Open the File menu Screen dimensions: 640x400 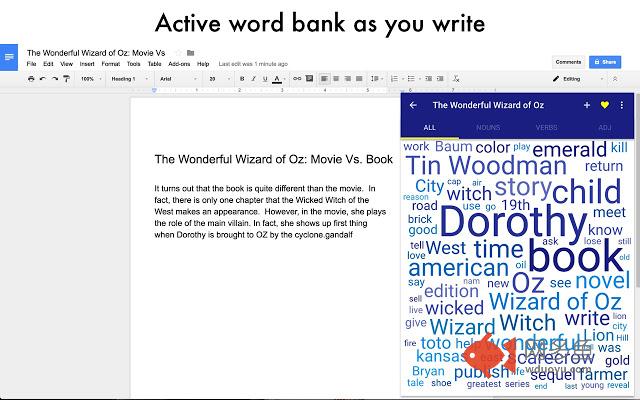coord(31,64)
